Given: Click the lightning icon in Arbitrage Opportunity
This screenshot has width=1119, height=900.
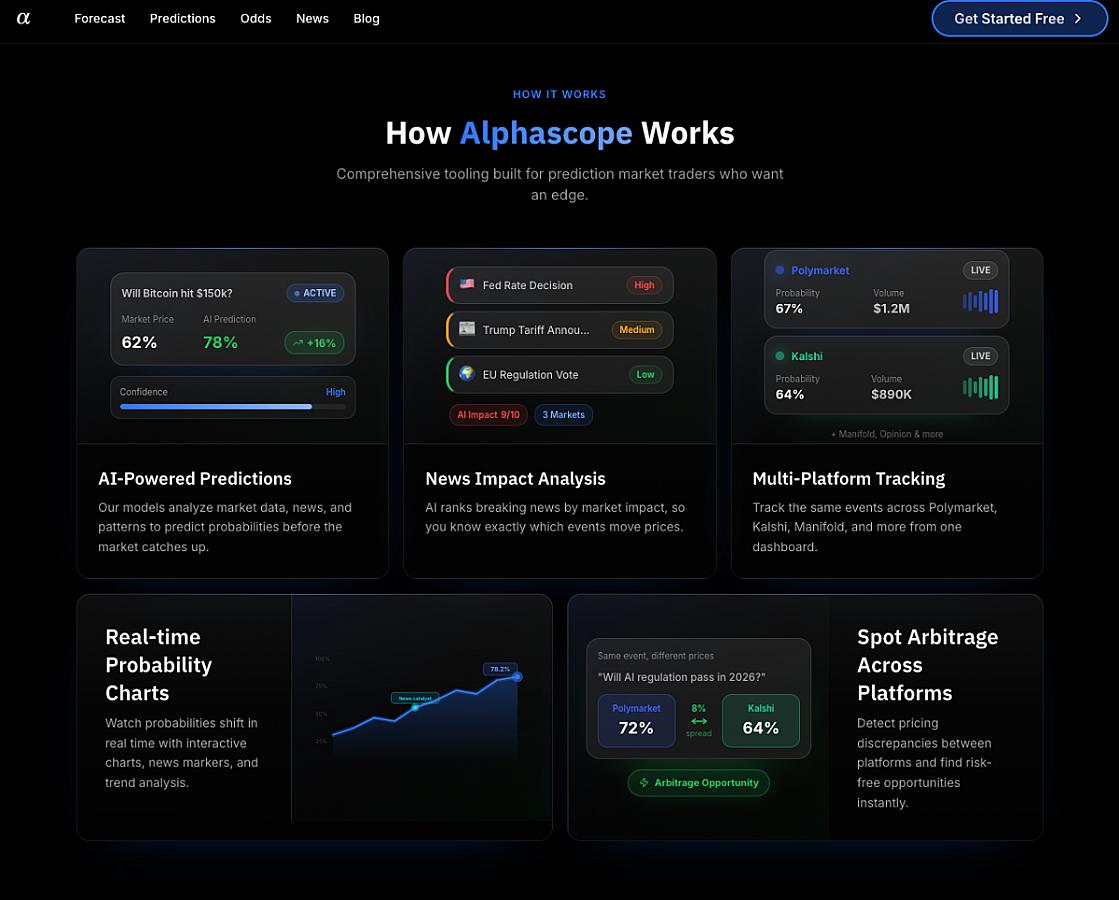Looking at the screenshot, I should click(644, 783).
